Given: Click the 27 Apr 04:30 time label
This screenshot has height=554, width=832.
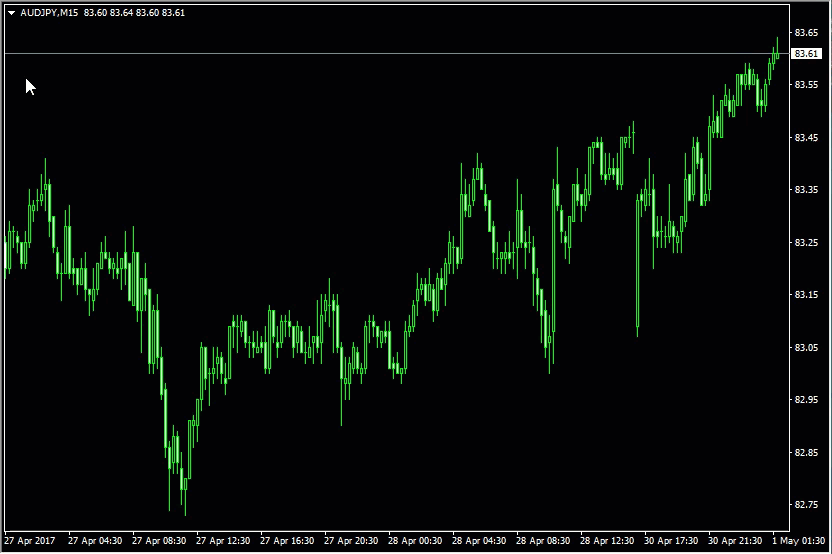Looking at the screenshot, I should tap(95, 541).
